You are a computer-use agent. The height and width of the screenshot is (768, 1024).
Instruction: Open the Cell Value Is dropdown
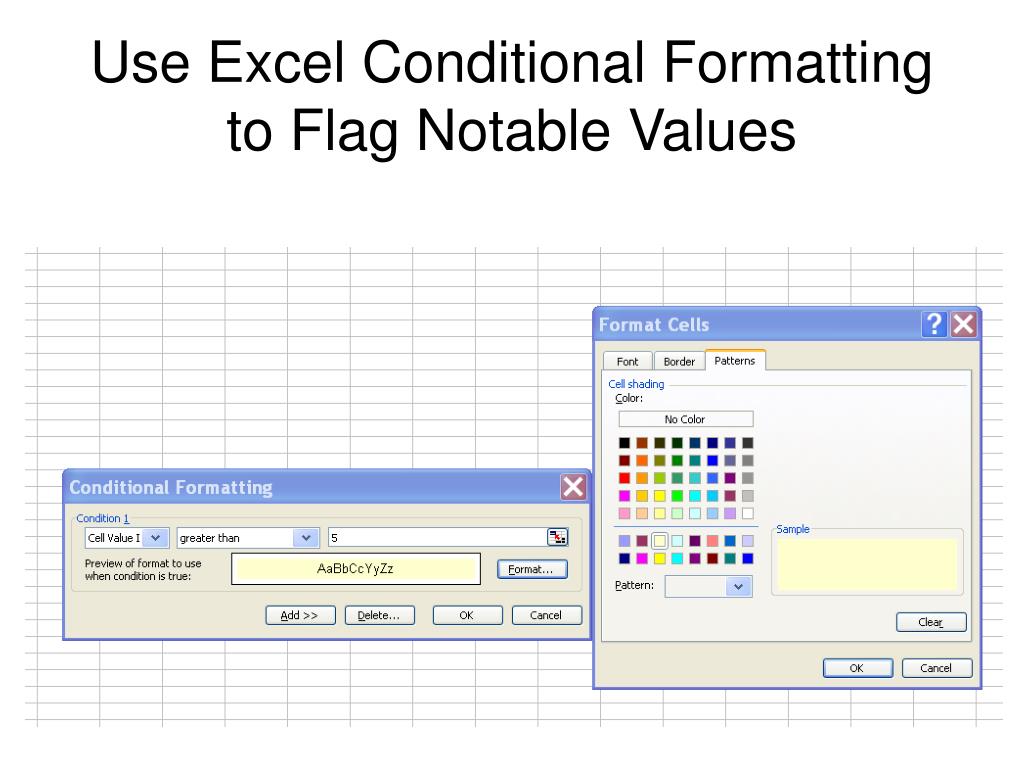click(155, 537)
